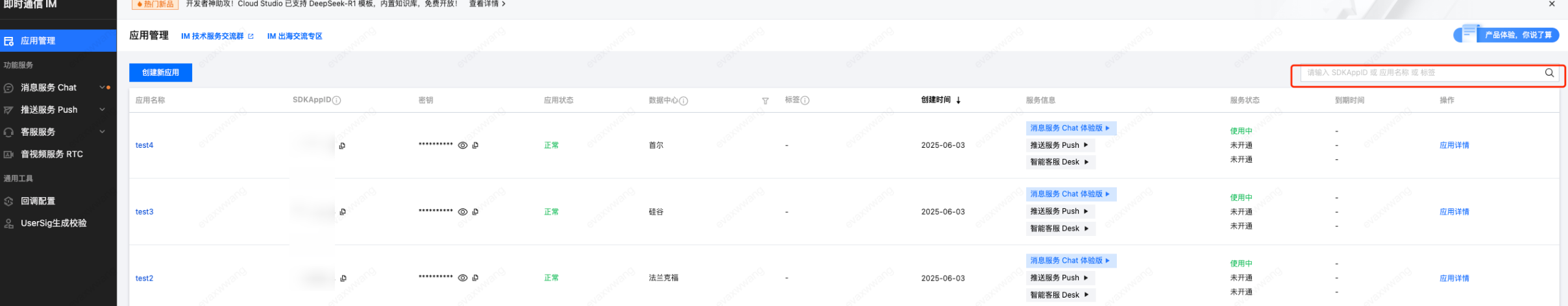Reveal the secret key for test2
The width and height of the screenshot is (1568, 306).
click(x=463, y=278)
